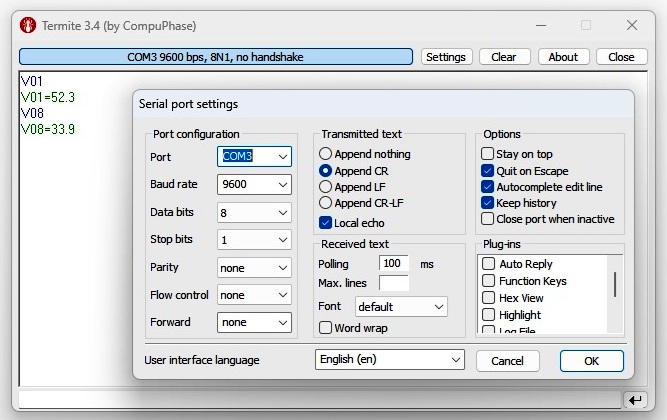This screenshot has width=667, height=420.
Task: Click the received line V01=52.3
Action: click(x=48, y=97)
